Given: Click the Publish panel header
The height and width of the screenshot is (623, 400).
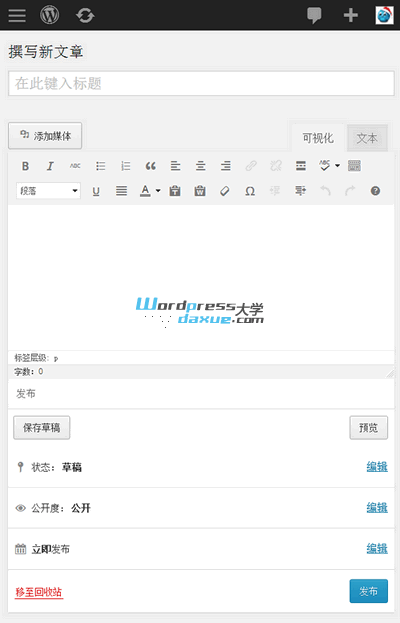Looking at the screenshot, I should [x=201, y=394].
